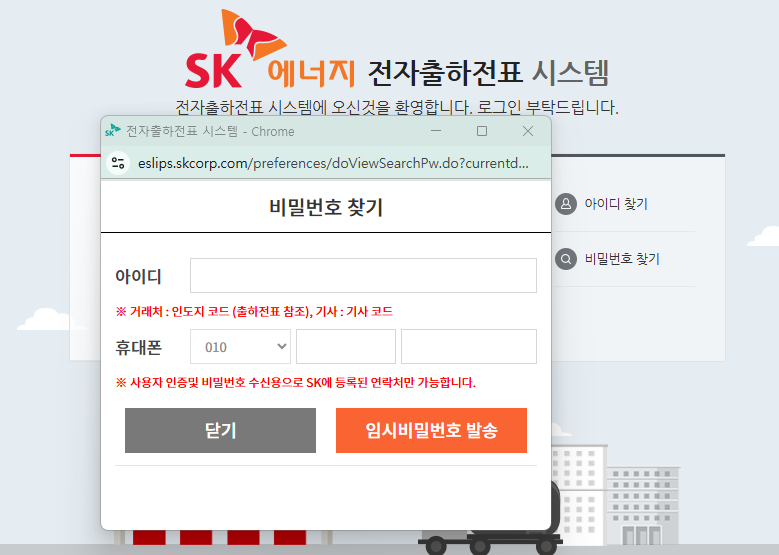Click the 아이디 label in the popup

pos(139,276)
